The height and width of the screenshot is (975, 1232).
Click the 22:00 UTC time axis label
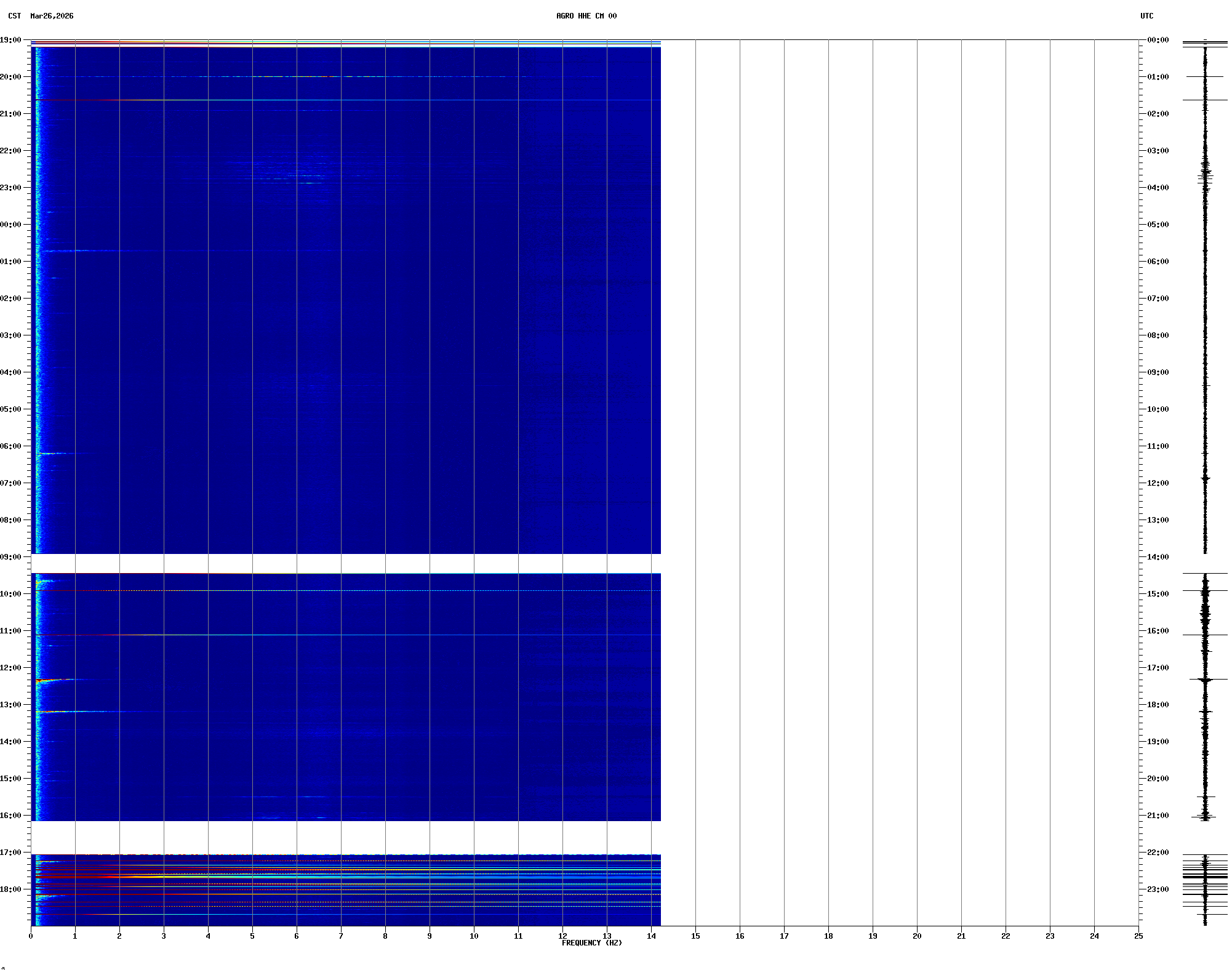point(1158,853)
